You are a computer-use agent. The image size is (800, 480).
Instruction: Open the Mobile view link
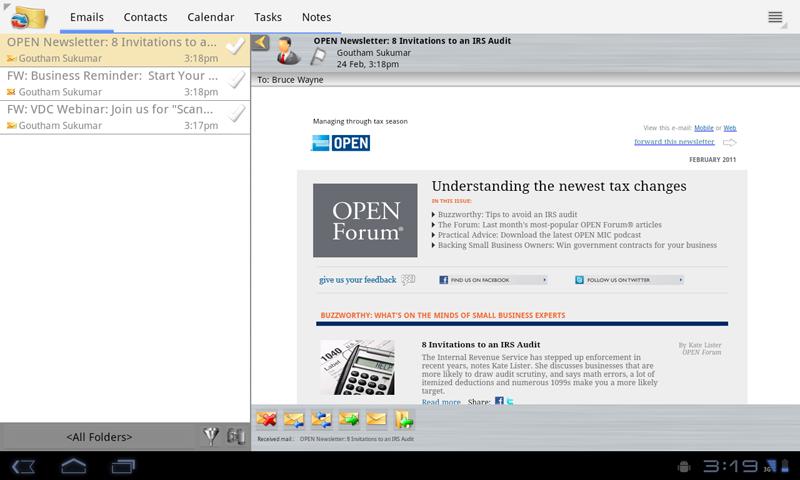[704, 128]
